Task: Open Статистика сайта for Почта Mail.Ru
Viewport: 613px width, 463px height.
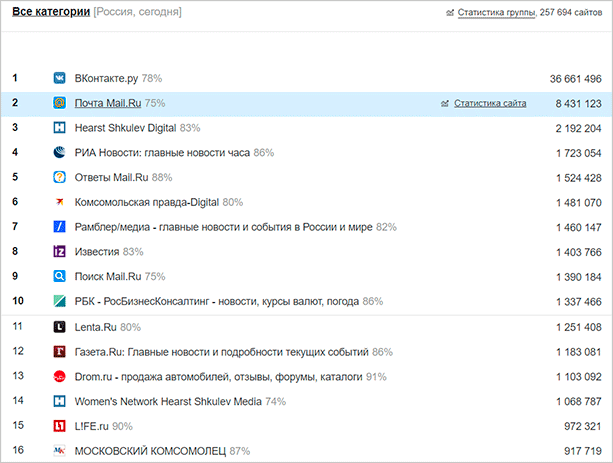Action: [x=490, y=103]
